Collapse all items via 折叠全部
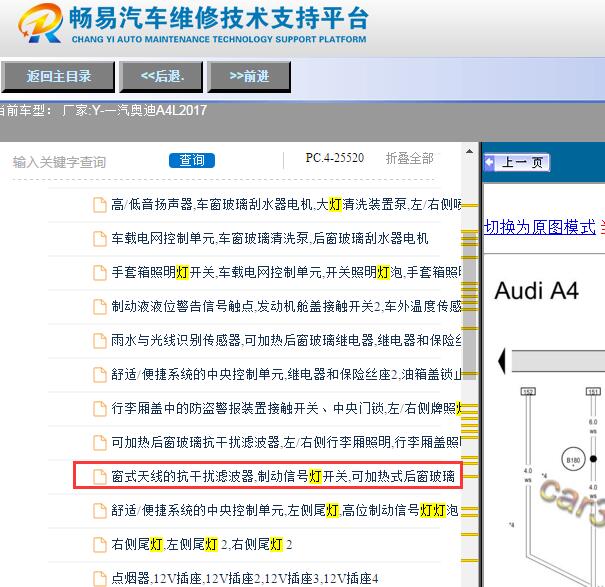Viewport: 605px width, 587px height. click(x=409, y=158)
